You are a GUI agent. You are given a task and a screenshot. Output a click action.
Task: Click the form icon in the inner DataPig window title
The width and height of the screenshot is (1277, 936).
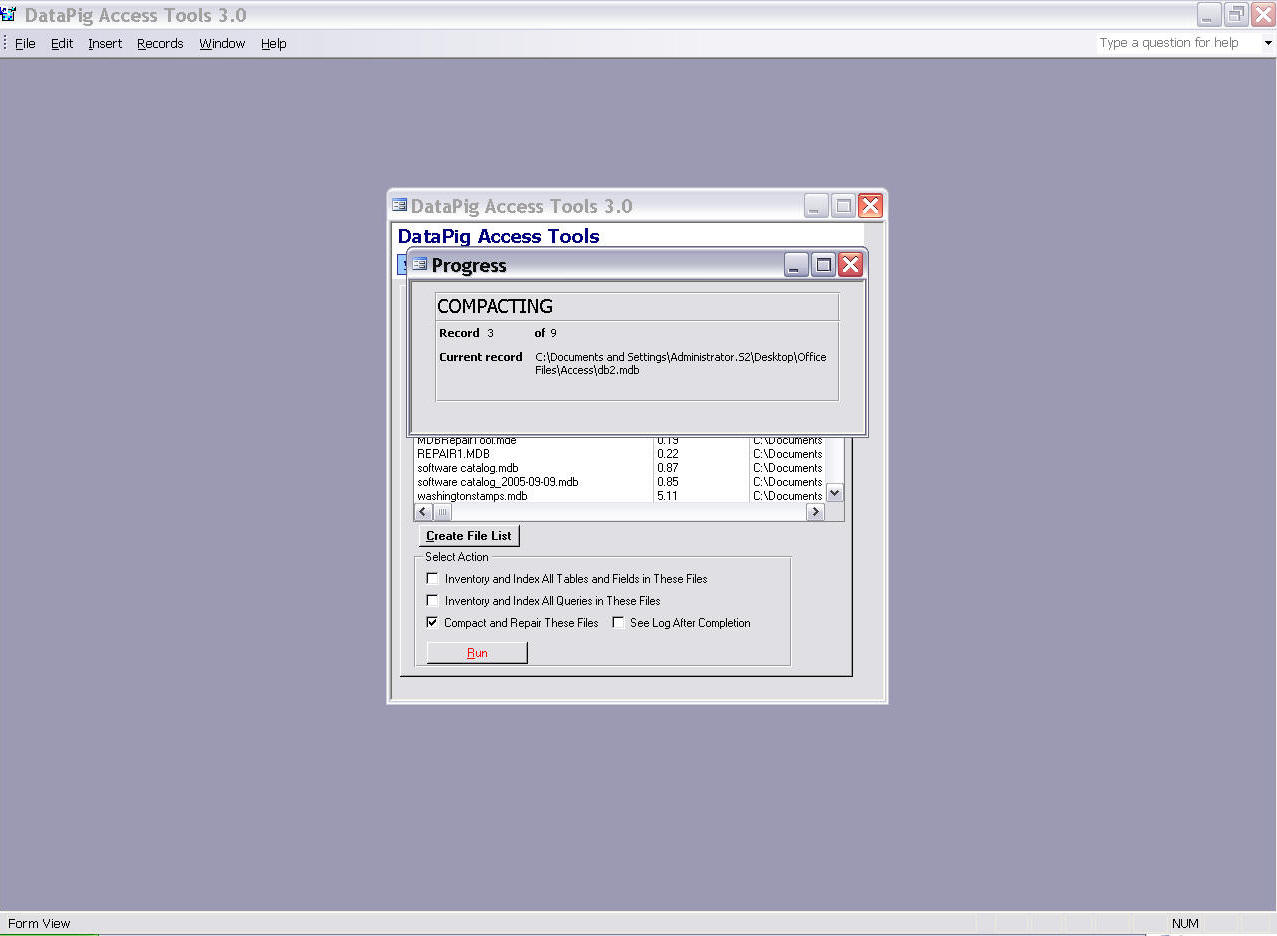pyautogui.click(x=400, y=206)
